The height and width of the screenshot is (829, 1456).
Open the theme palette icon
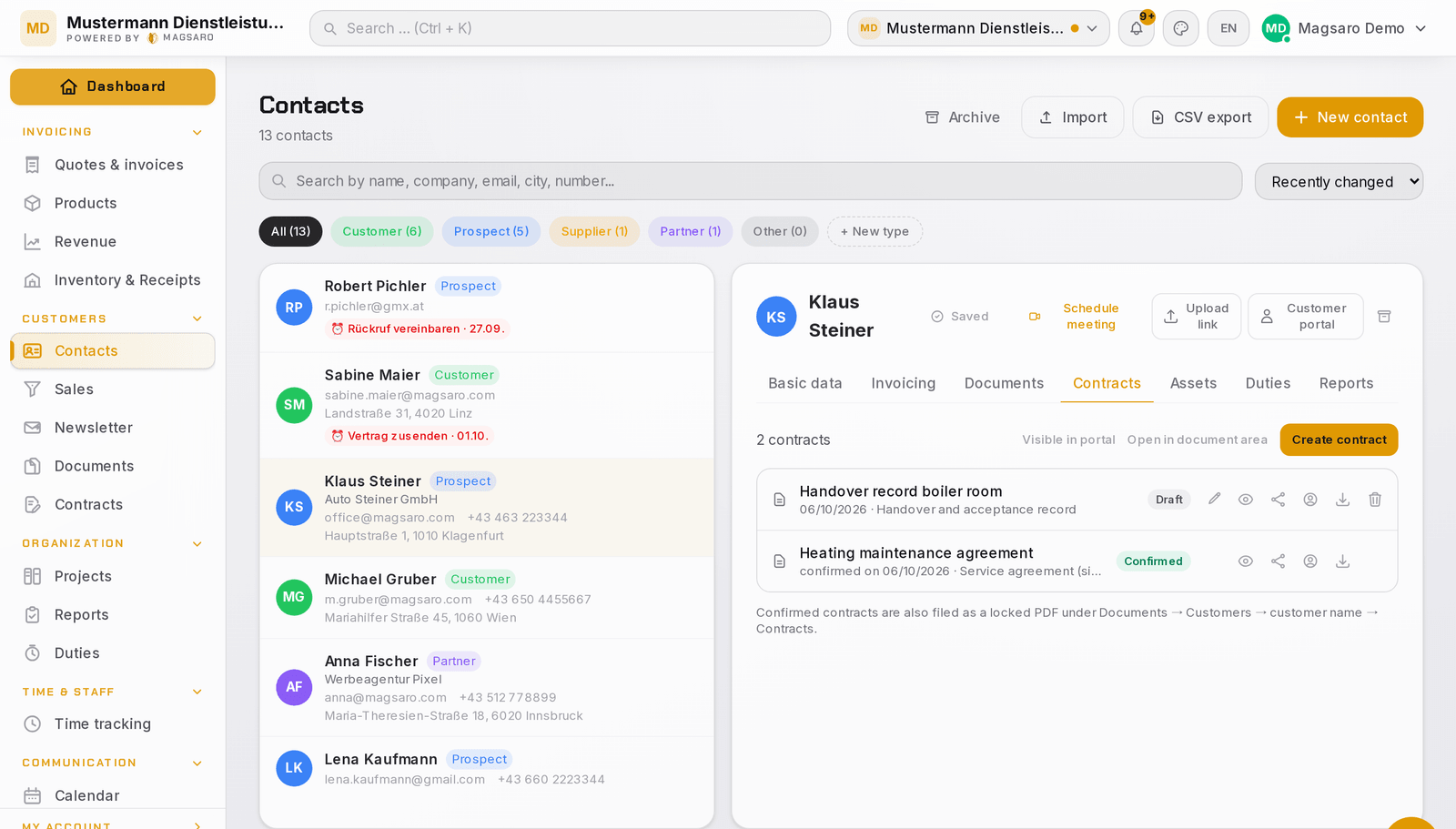click(x=1181, y=28)
